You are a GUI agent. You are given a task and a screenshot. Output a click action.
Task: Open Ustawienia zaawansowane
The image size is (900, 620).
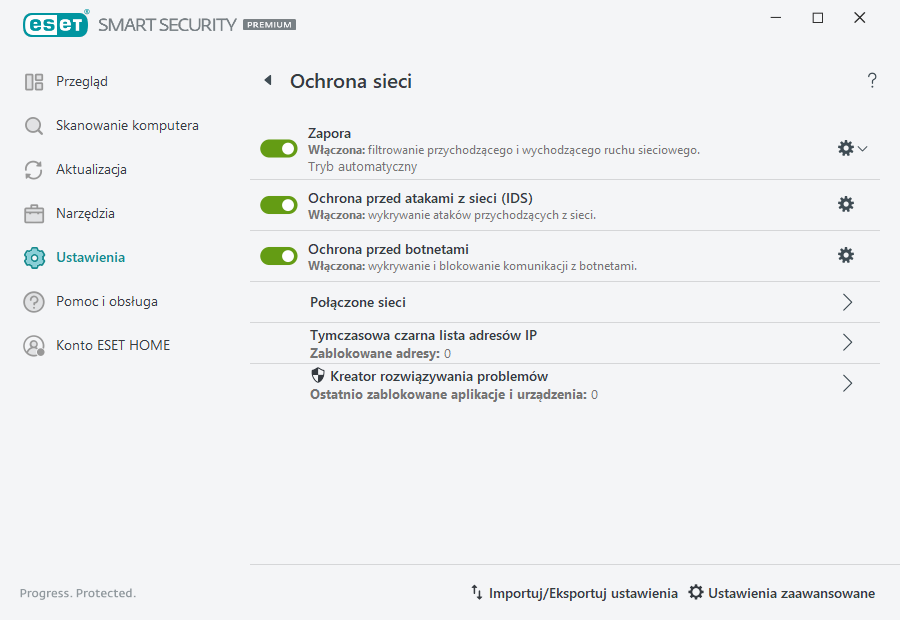point(790,593)
